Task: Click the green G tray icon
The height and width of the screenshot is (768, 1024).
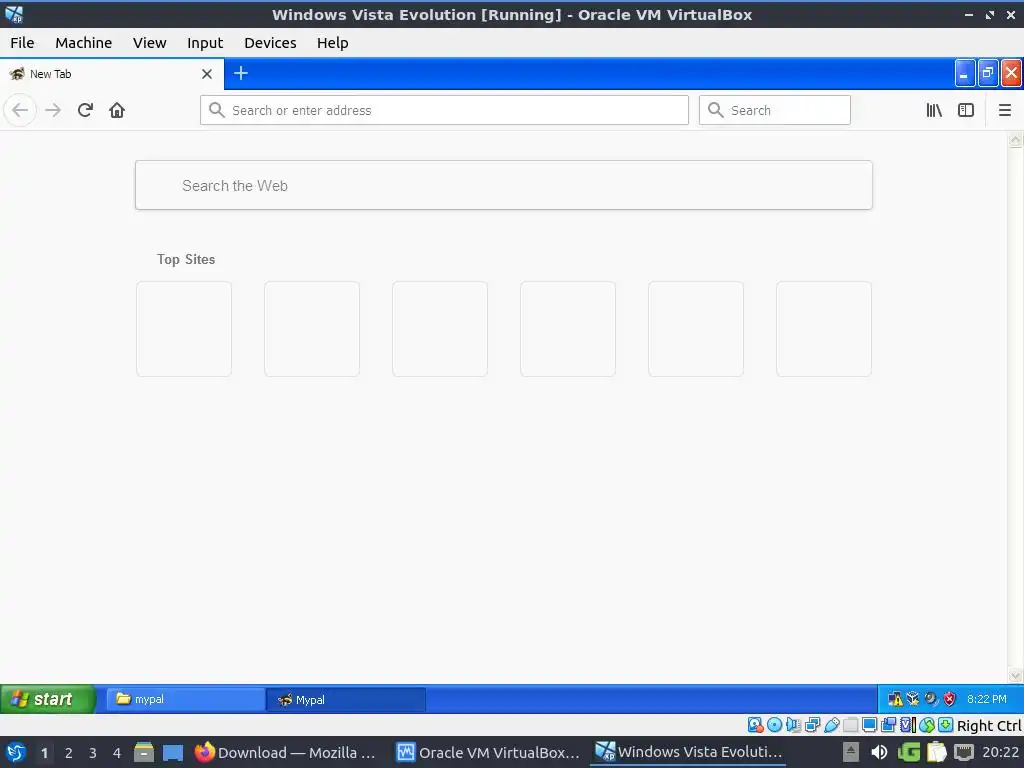Action: click(x=908, y=752)
